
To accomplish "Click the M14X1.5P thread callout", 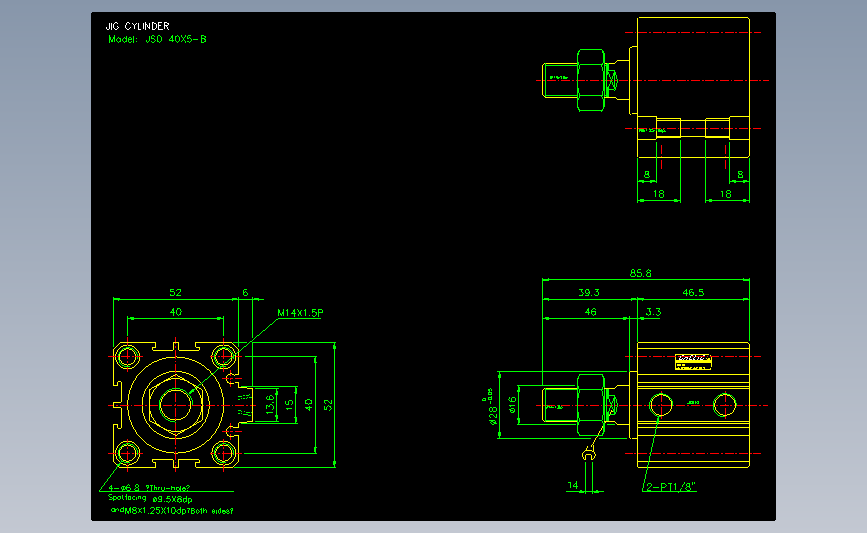I will (300, 313).
